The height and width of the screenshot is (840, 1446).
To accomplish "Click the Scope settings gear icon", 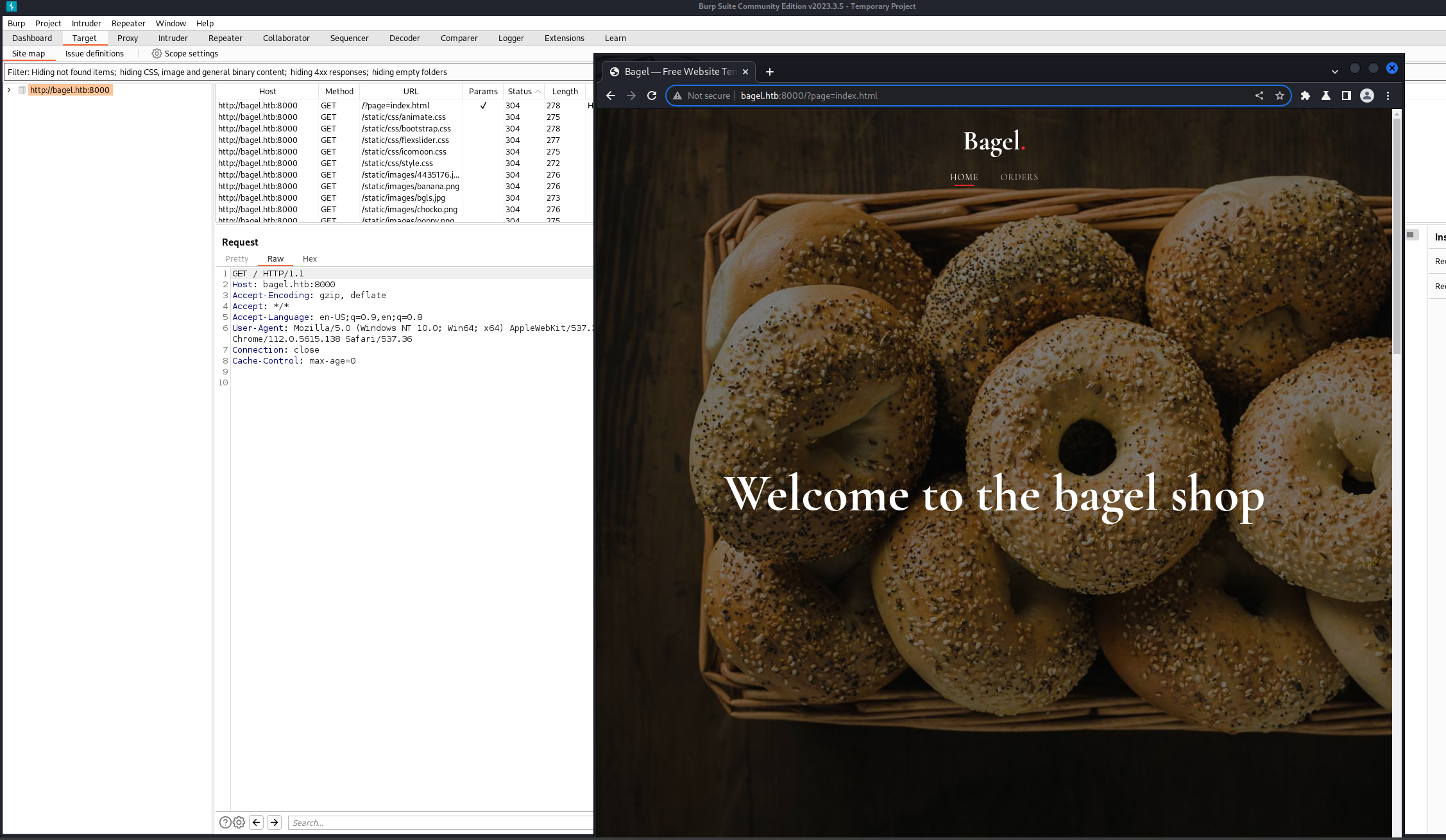I will (x=157, y=53).
